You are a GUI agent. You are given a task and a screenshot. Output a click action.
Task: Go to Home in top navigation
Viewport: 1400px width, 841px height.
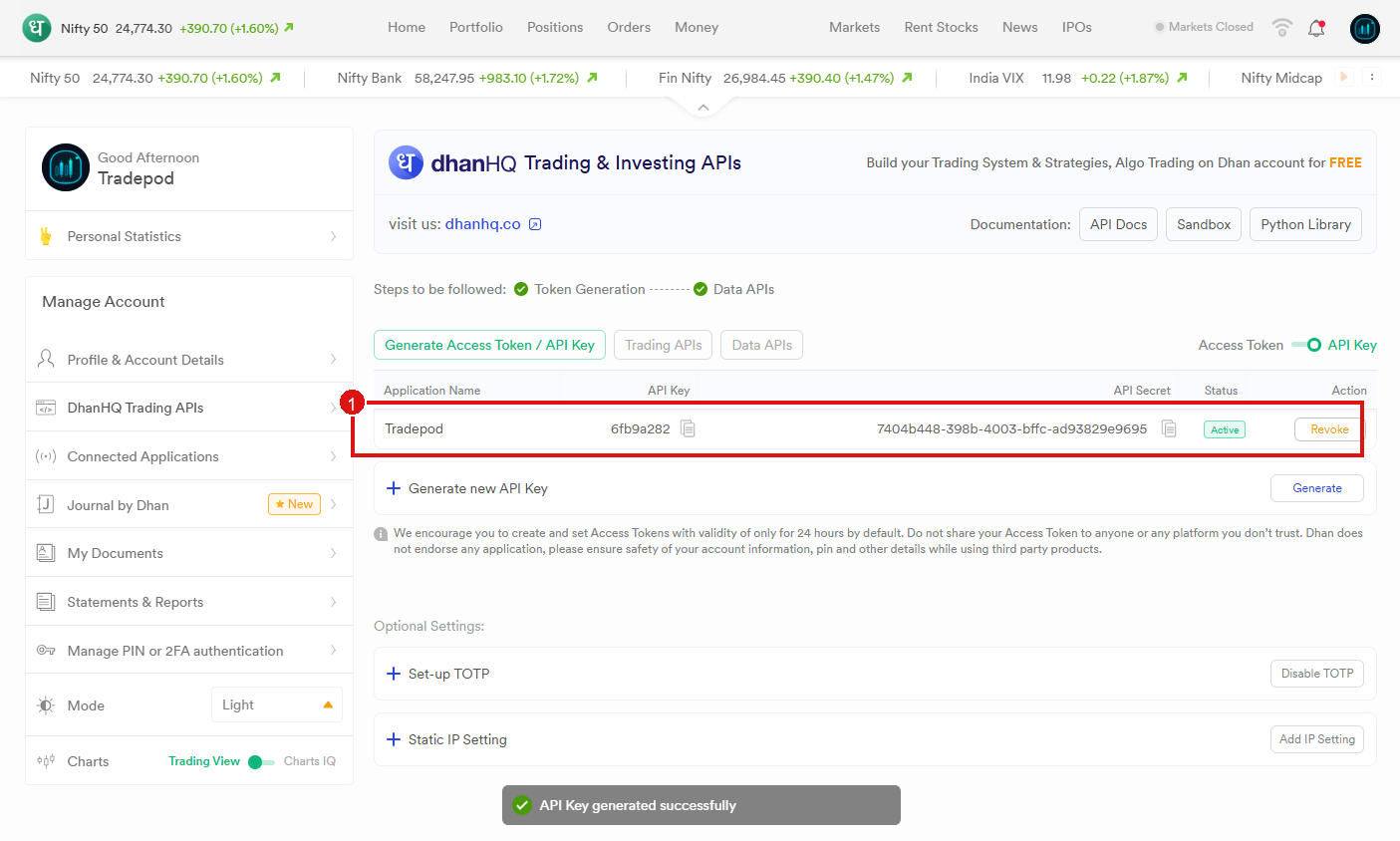click(407, 28)
